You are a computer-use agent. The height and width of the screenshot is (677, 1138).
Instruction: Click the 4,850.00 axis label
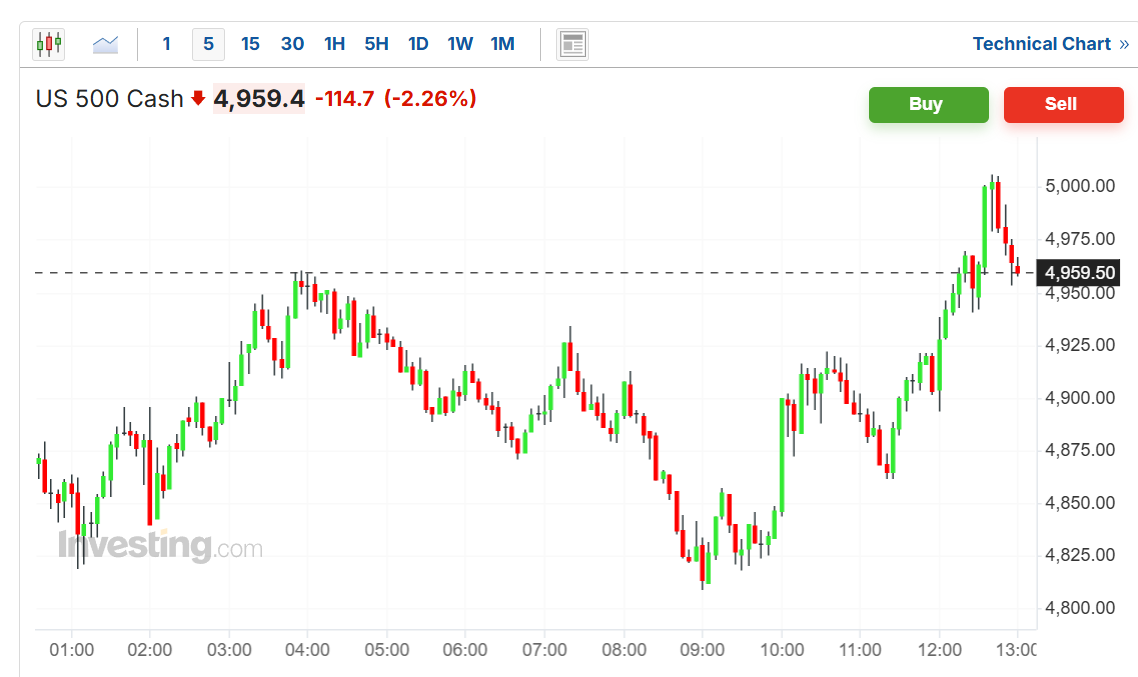click(x=1079, y=504)
